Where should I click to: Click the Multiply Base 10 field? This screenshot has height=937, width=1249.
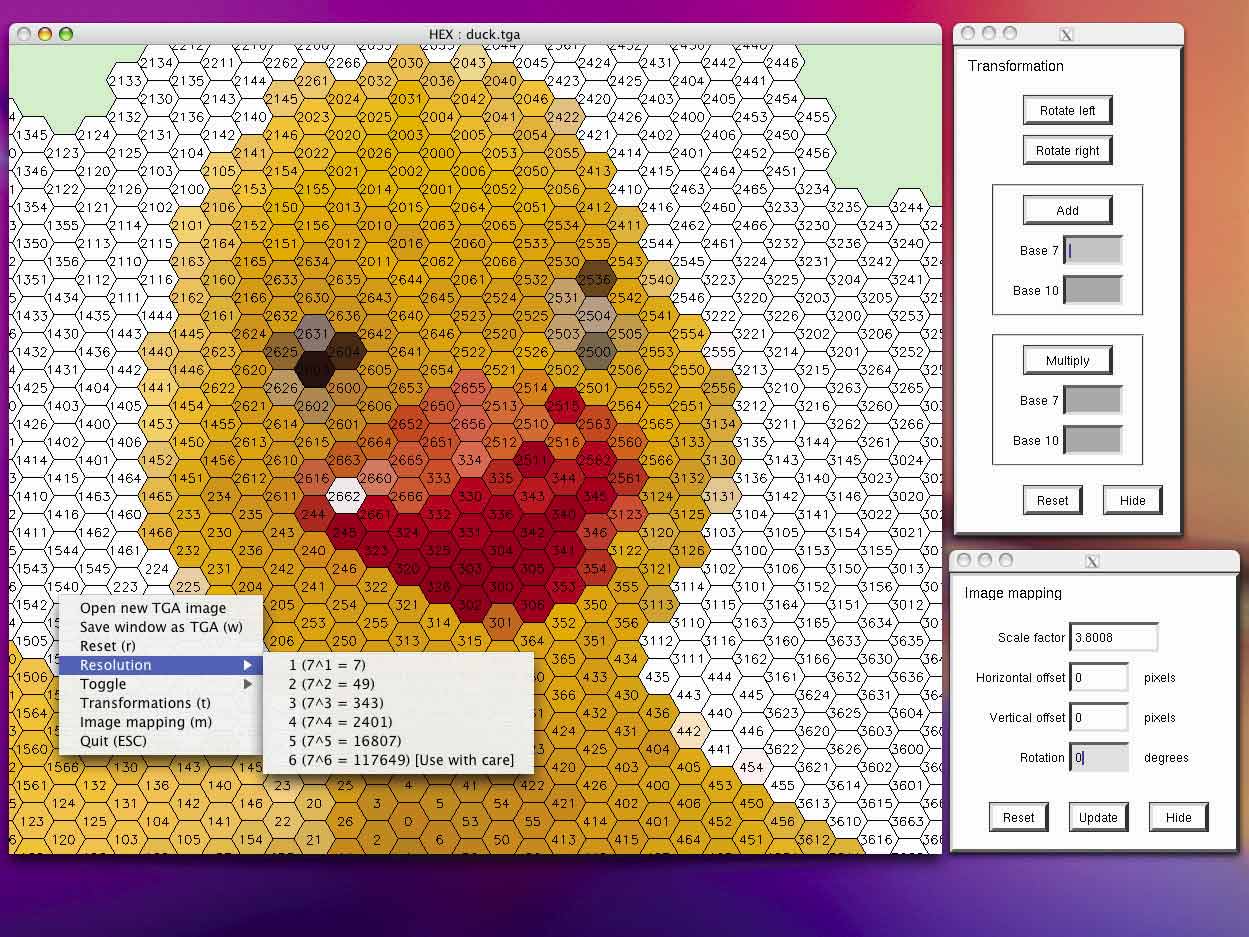click(x=1092, y=440)
